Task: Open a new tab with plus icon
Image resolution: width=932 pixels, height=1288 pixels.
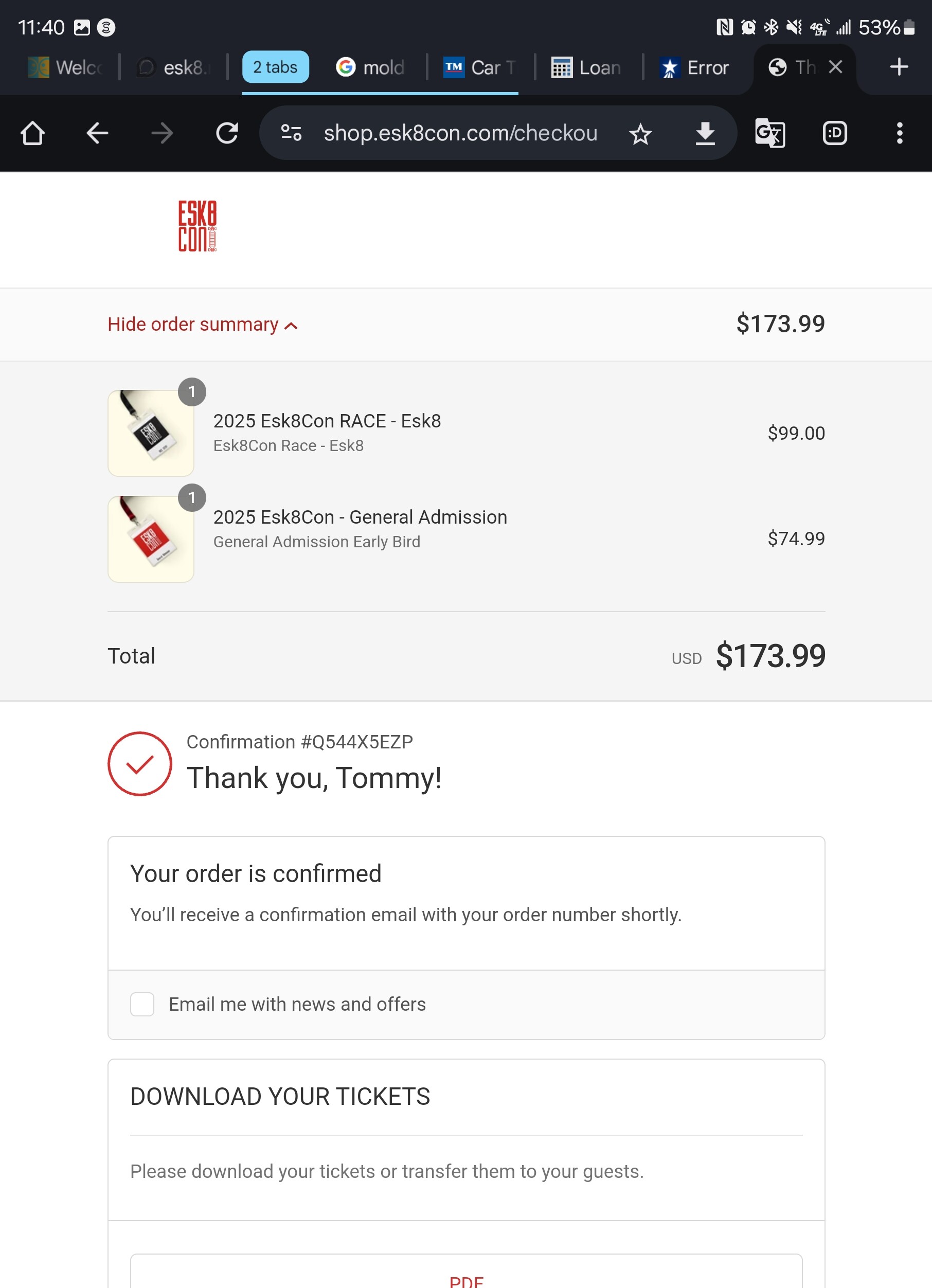Action: [x=899, y=67]
